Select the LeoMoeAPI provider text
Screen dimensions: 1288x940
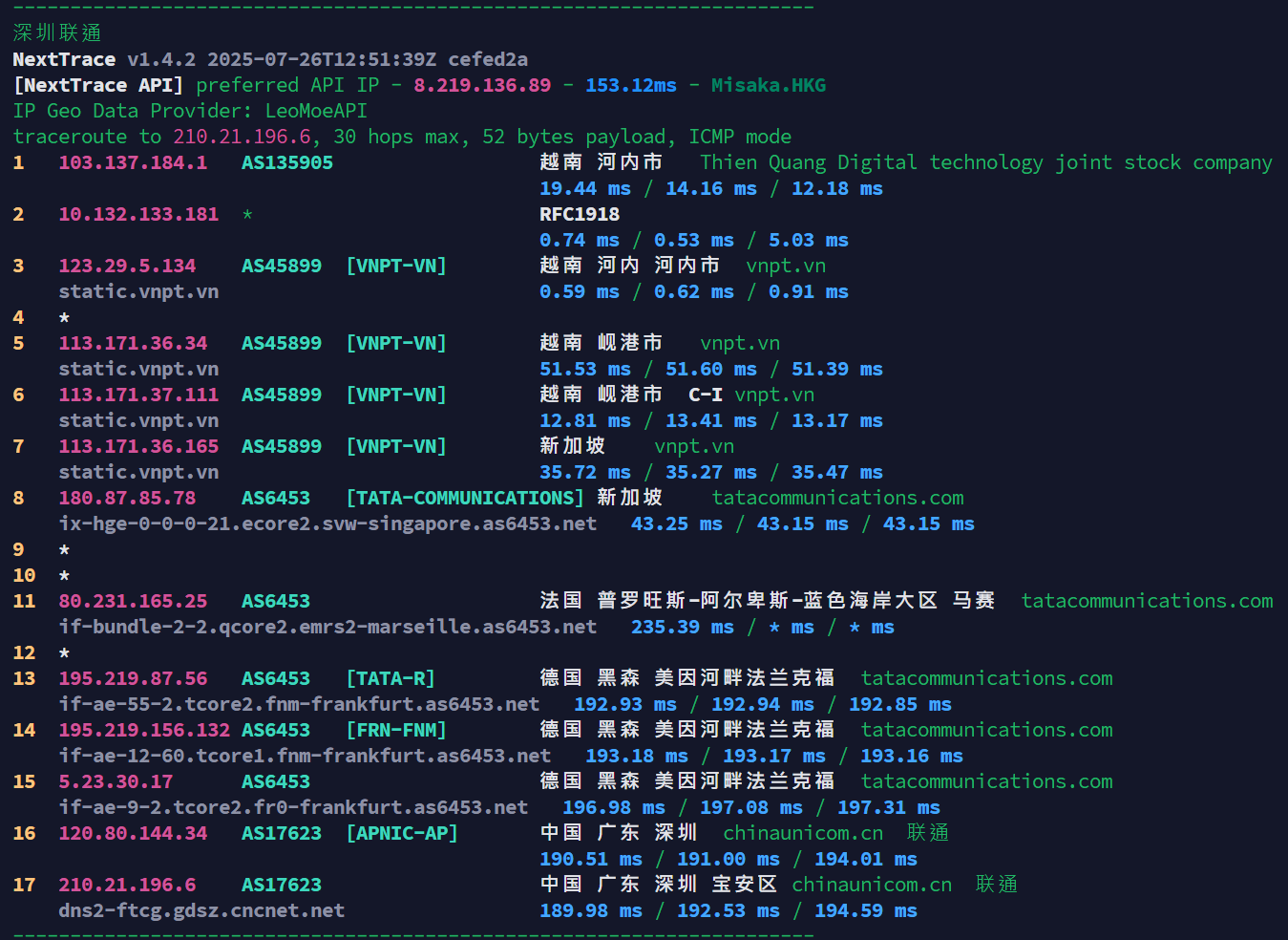tap(316, 111)
